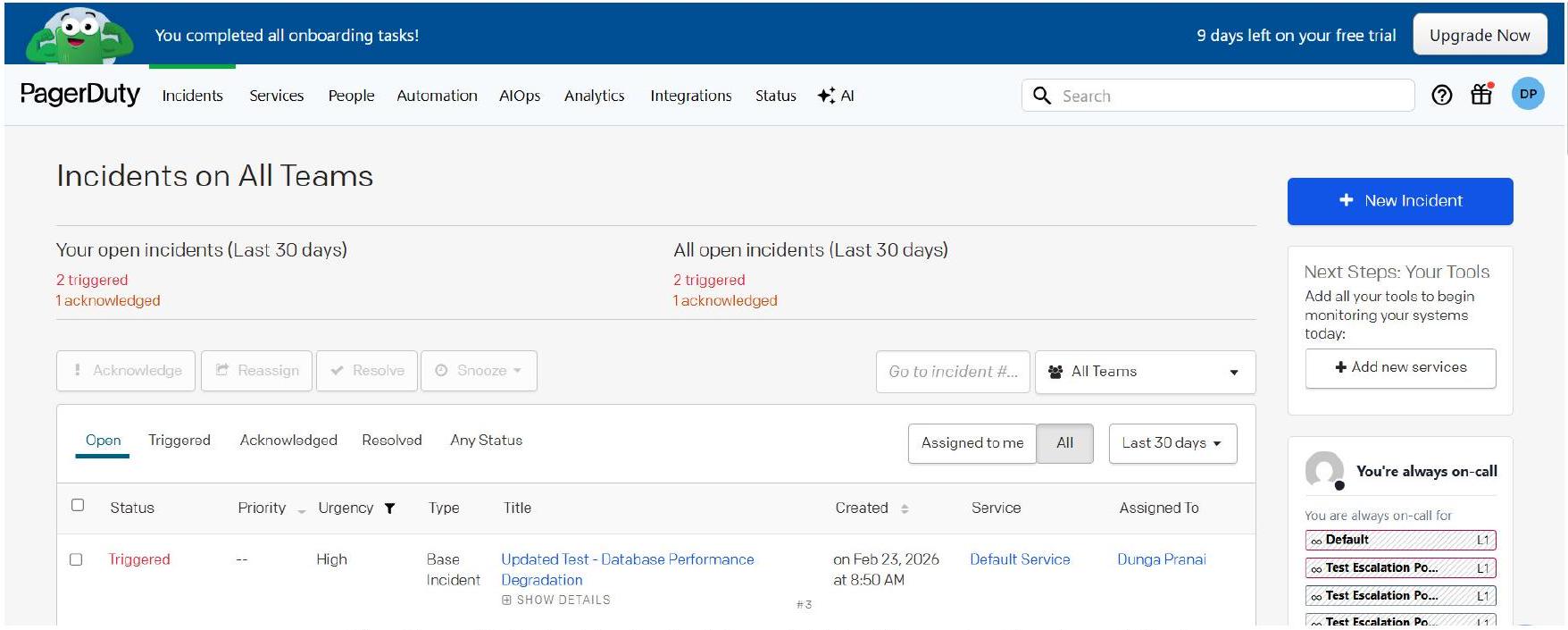
Task: Show incidents Assigned to me
Action: pos(972,443)
